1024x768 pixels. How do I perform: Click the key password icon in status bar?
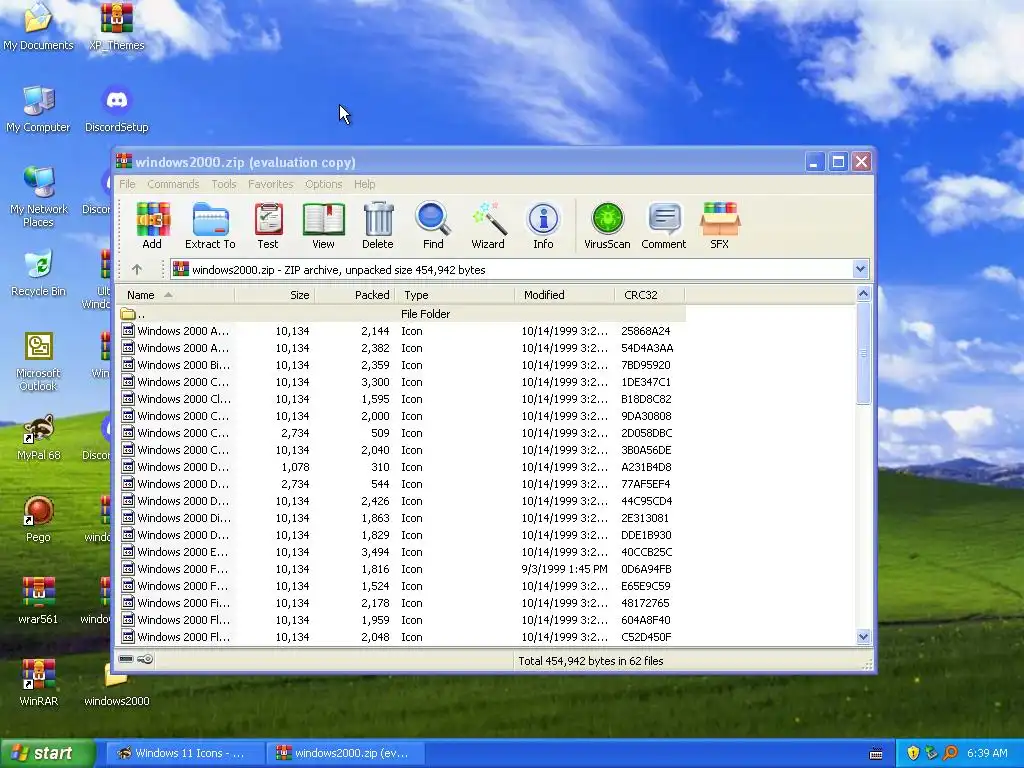point(145,659)
